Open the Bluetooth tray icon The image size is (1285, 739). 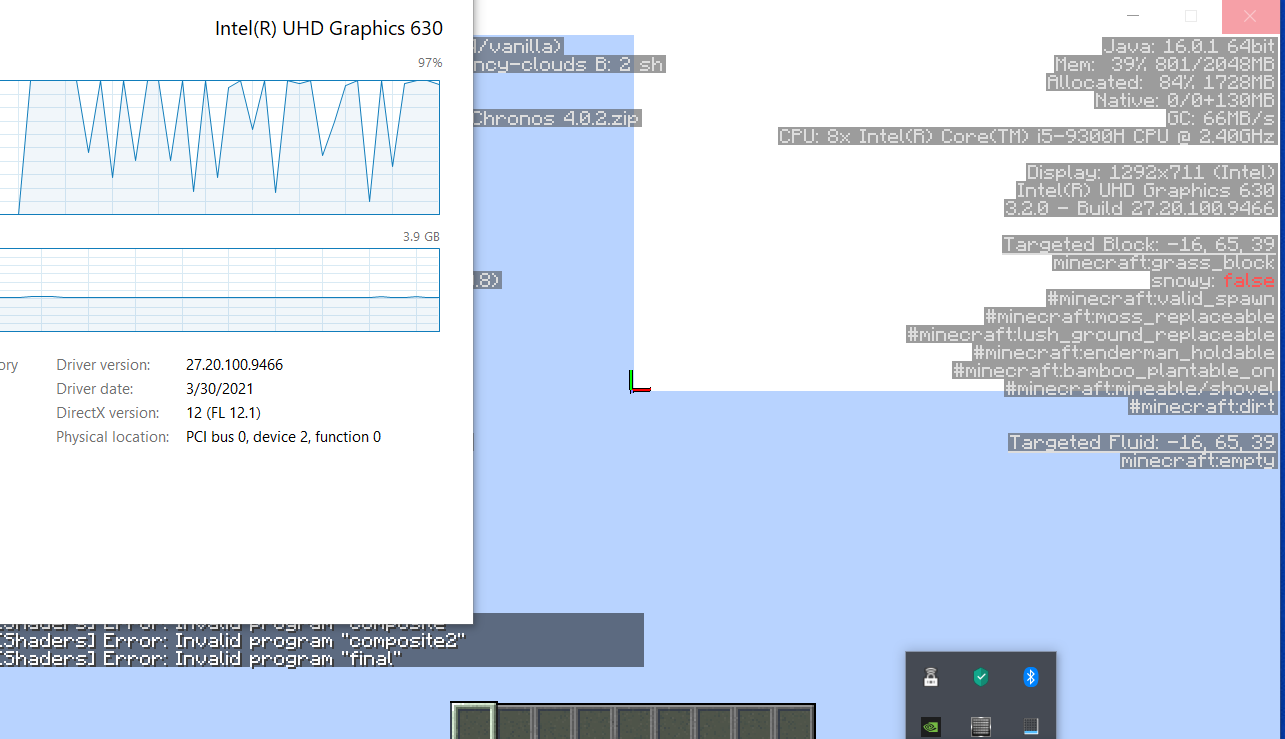[x=1031, y=677]
